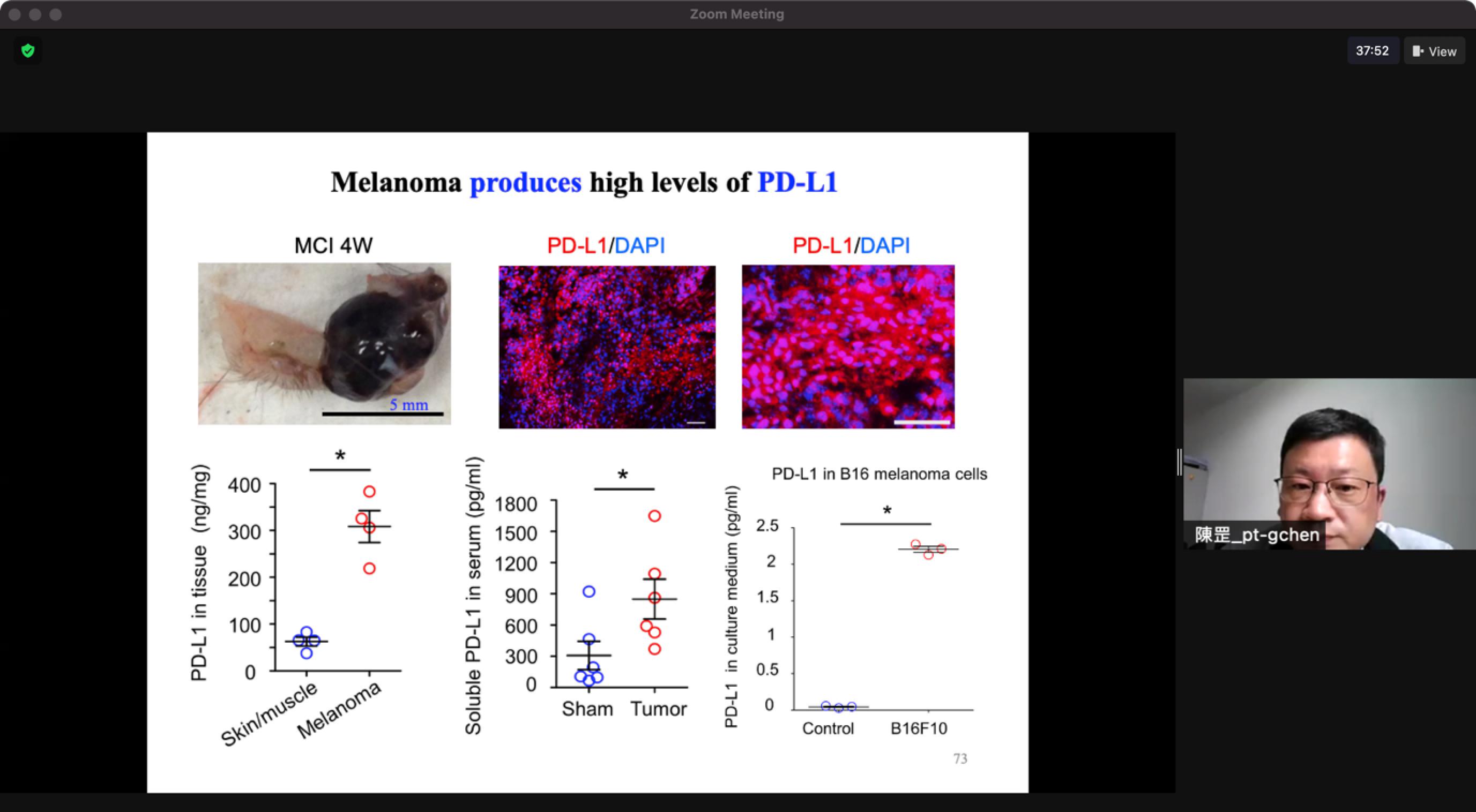The image size is (1476, 812).
Task: Click the rightmost PD-L1/DAPI fluorescence image
Action: point(848,347)
